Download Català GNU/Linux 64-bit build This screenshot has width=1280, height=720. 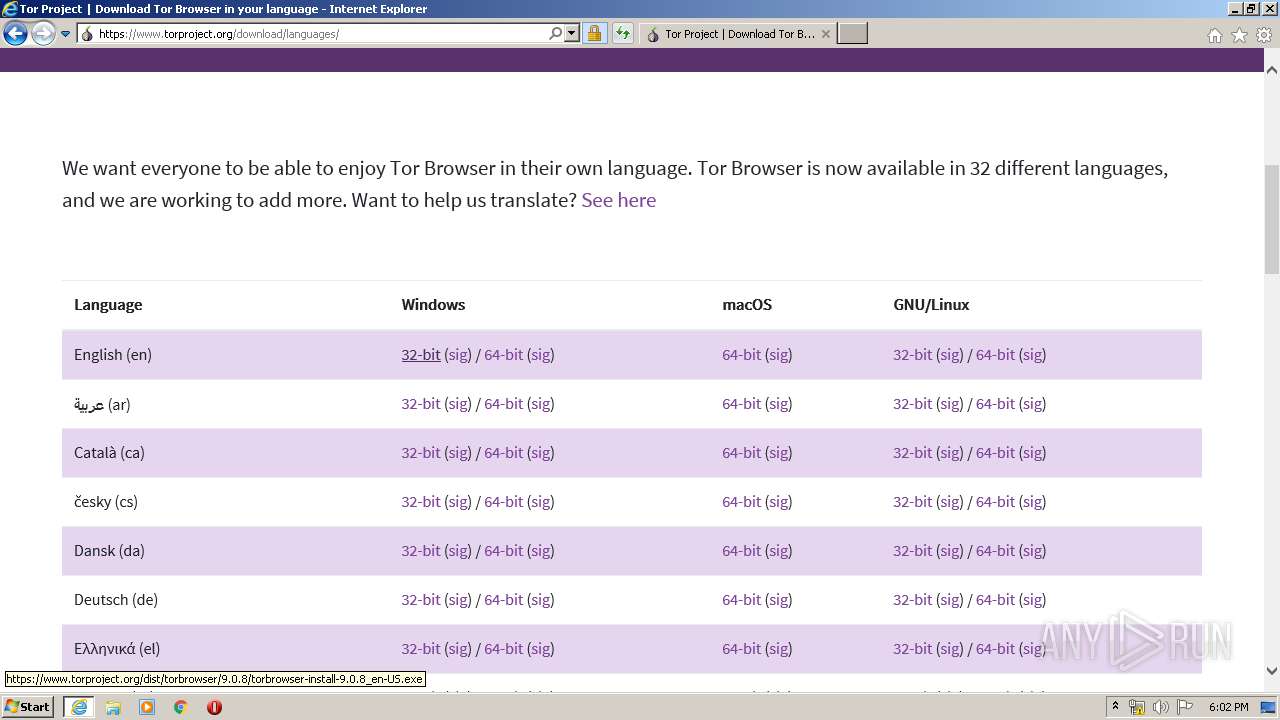[x=995, y=452]
